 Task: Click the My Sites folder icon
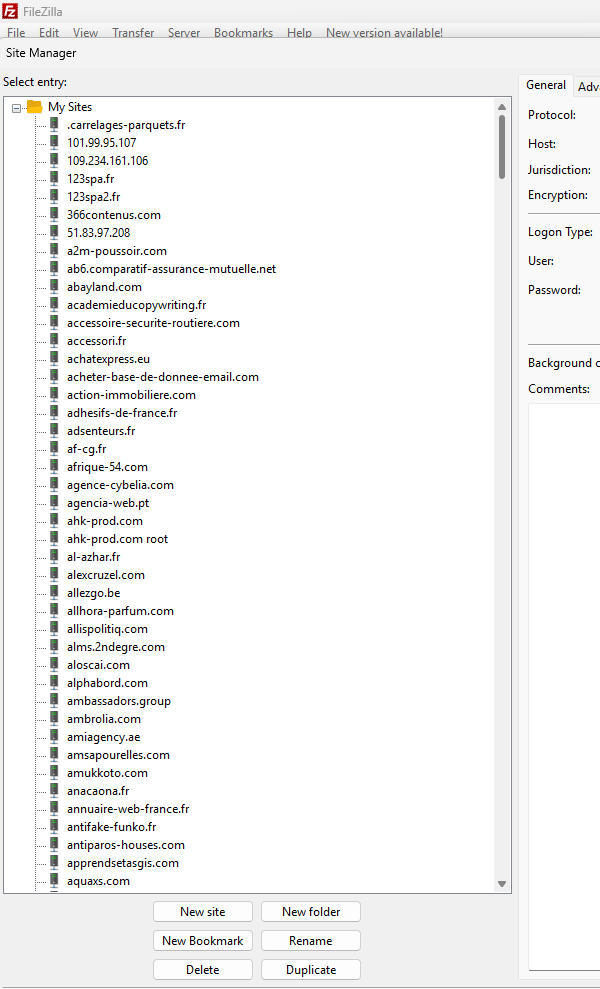pyautogui.click(x=35, y=107)
